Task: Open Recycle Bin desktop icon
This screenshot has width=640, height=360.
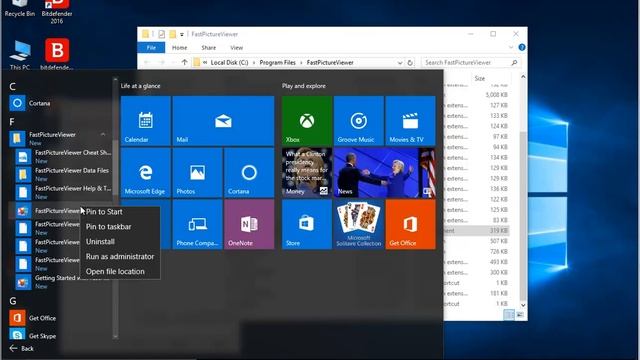Action: [20, 8]
